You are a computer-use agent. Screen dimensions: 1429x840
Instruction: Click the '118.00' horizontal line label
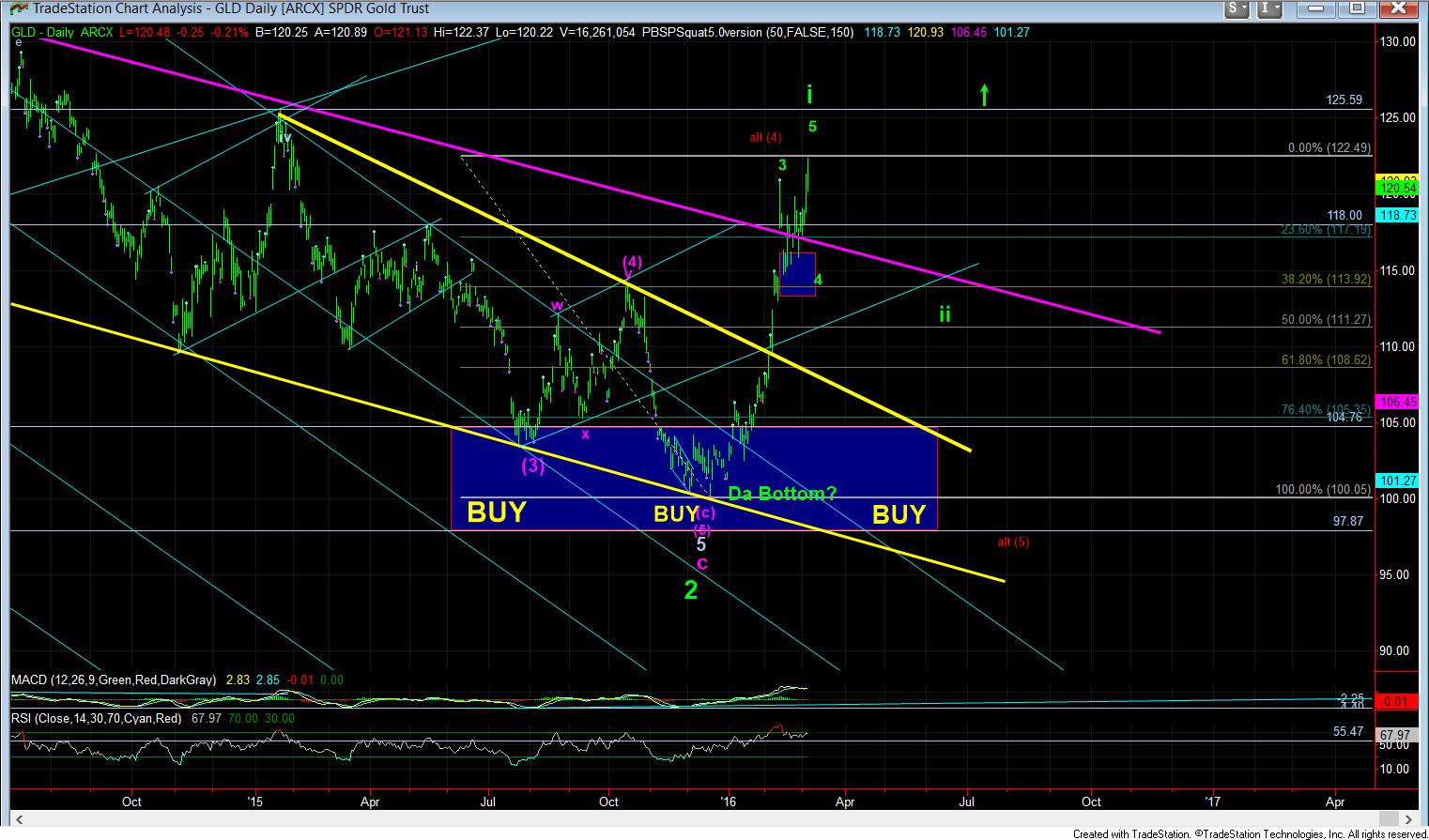point(1344,215)
